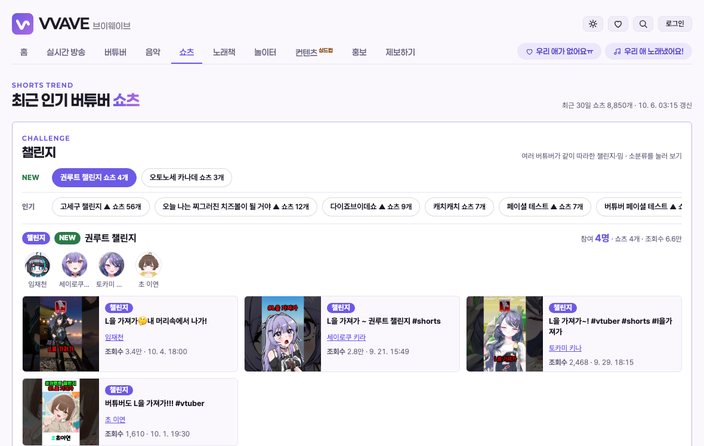The image size is (704, 446).
Task: Toggle the light/dark theme sun icon
Action: (593, 24)
